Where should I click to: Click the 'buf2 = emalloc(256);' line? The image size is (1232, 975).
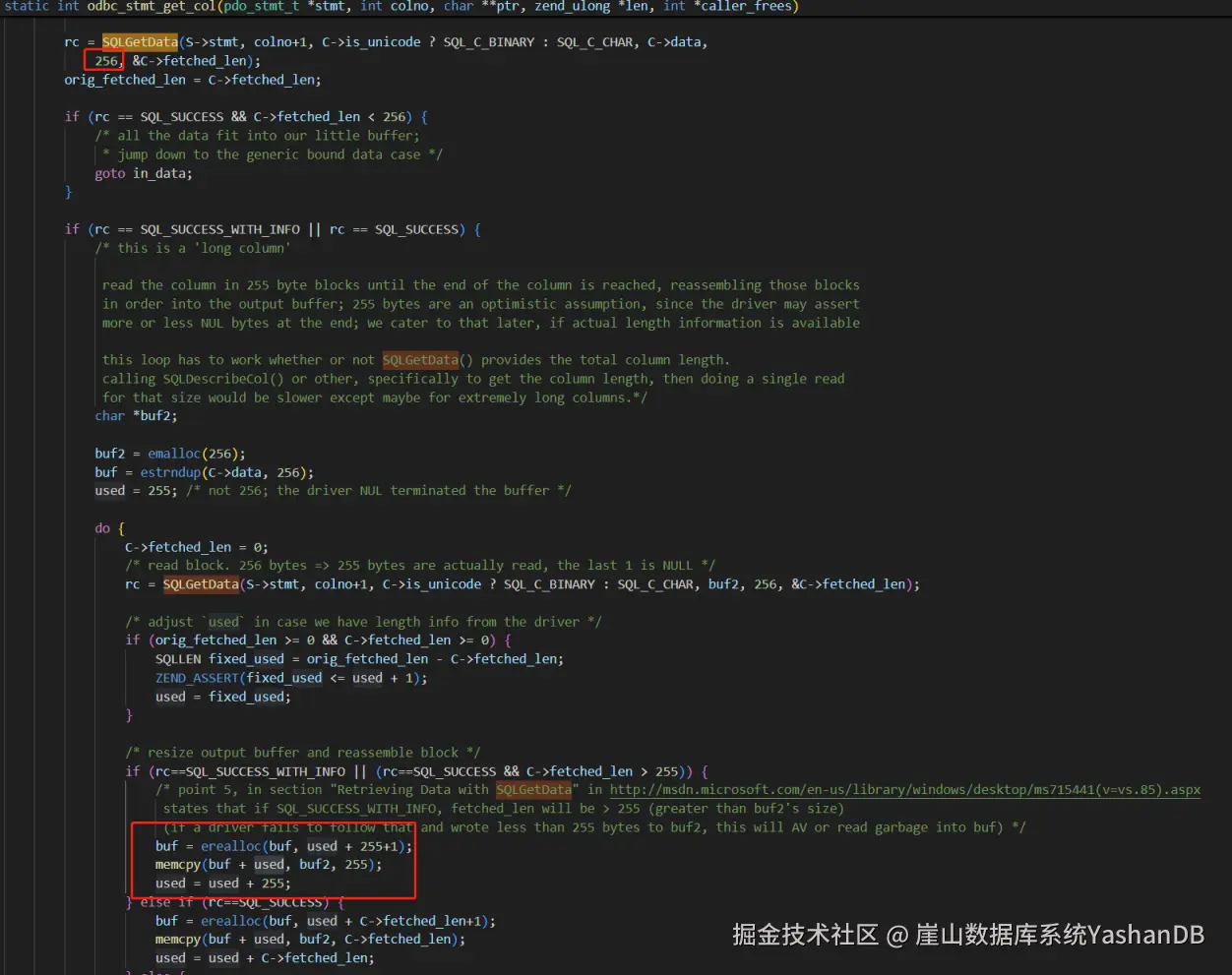tap(170, 454)
